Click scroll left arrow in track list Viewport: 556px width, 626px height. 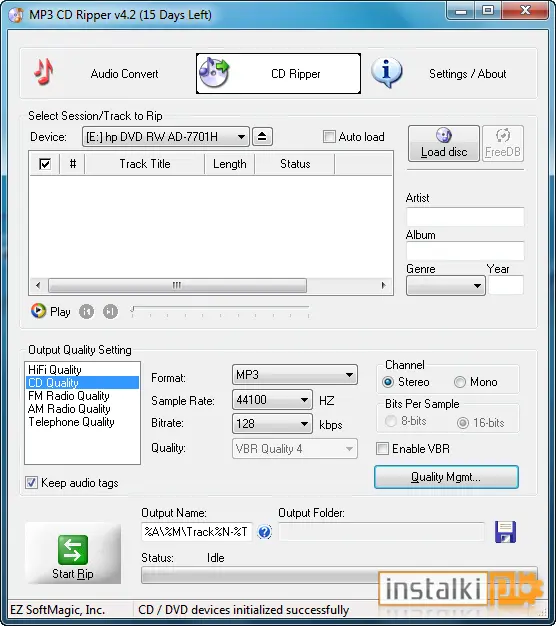tap(38, 285)
